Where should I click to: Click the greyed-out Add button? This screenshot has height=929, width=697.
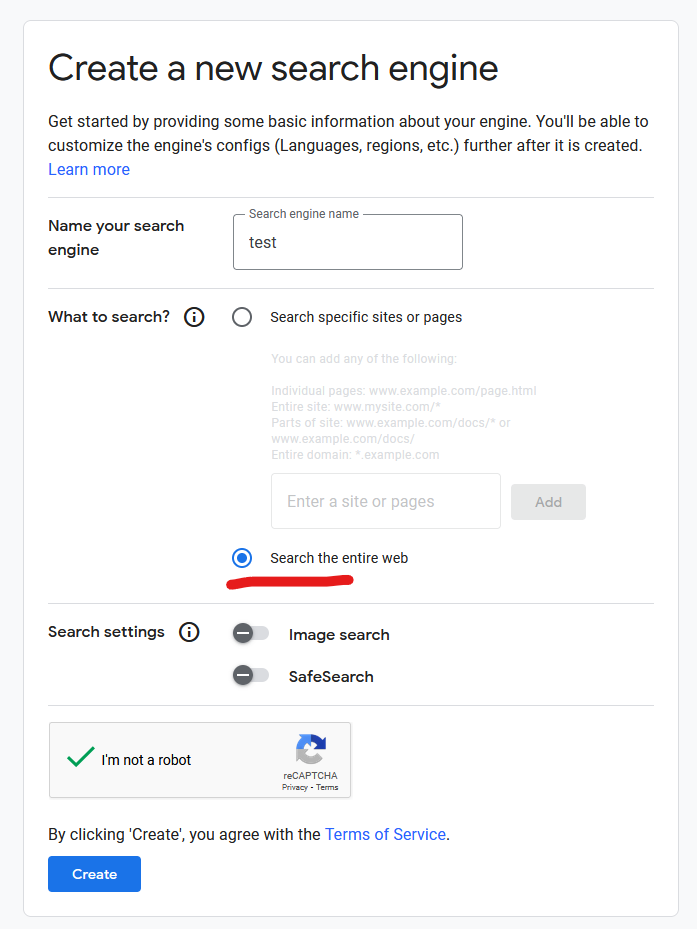(x=548, y=502)
